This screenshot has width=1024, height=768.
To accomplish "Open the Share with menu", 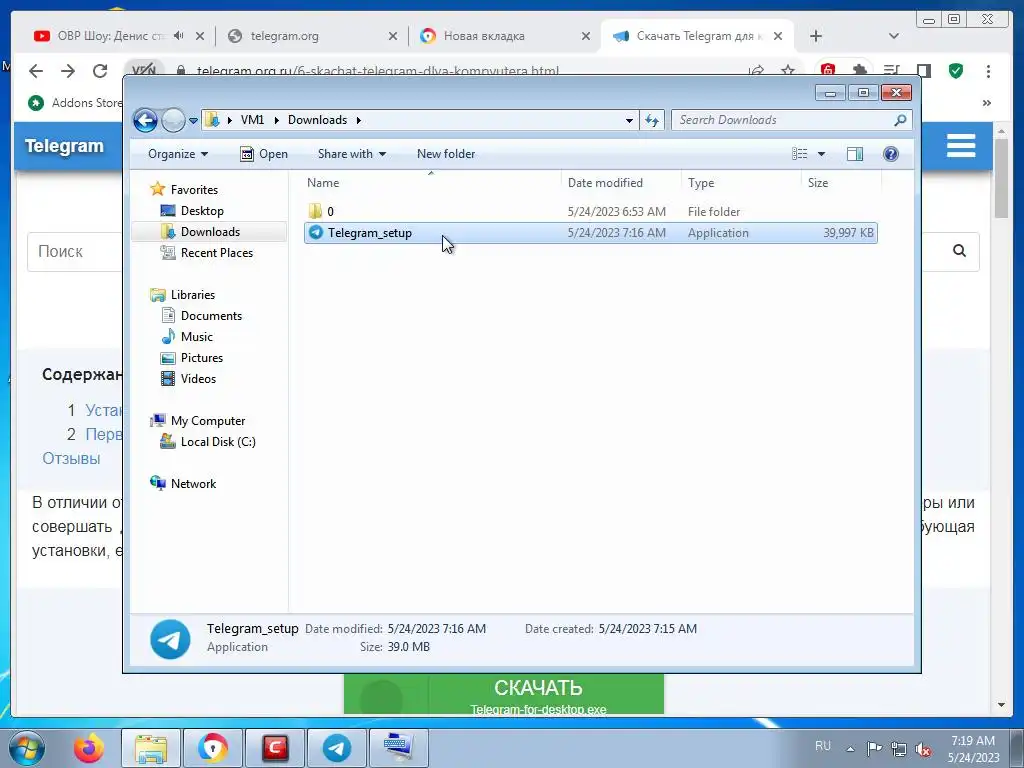I will (x=351, y=154).
